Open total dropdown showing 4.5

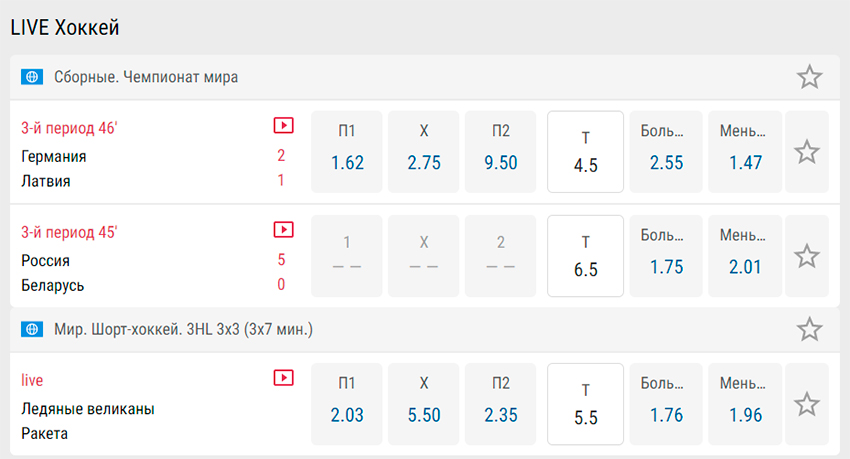coord(585,152)
